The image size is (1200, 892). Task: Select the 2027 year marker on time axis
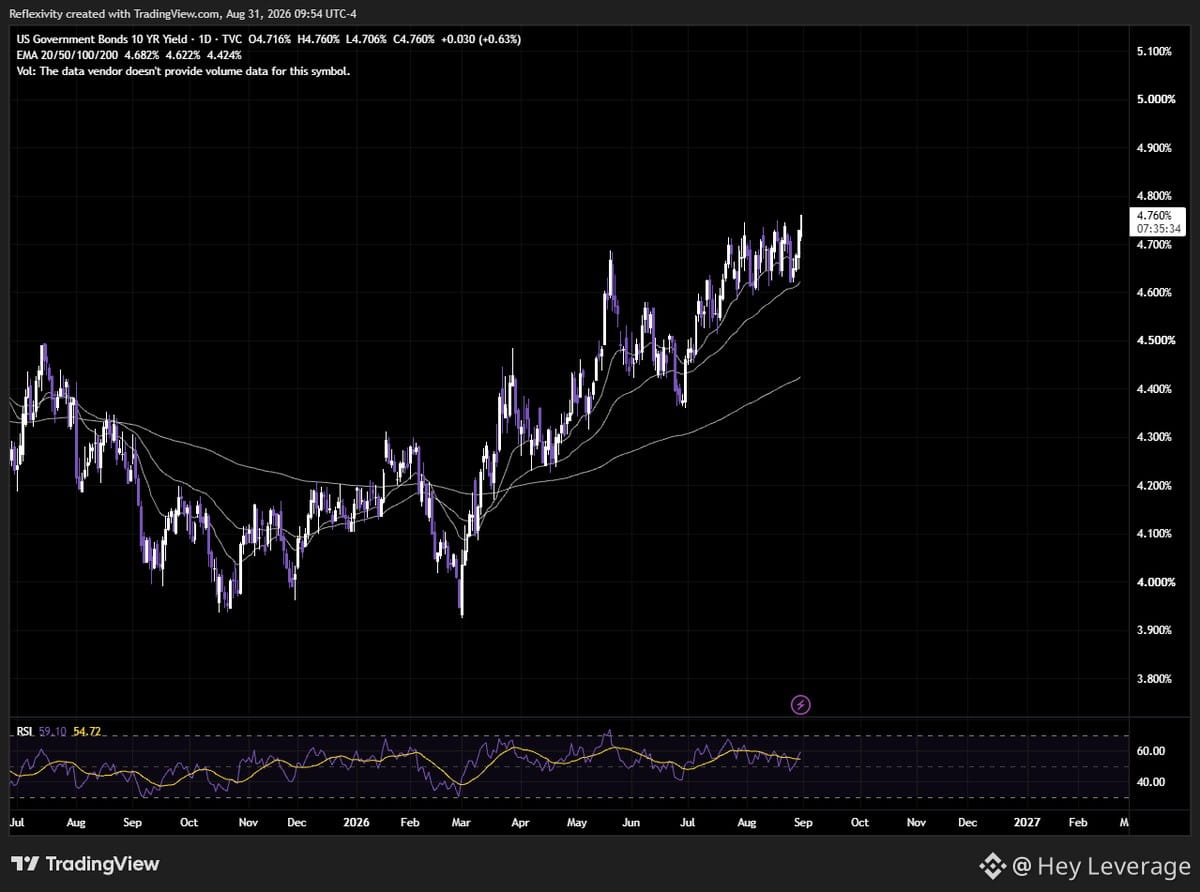pyautogui.click(x=1027, y=821)
